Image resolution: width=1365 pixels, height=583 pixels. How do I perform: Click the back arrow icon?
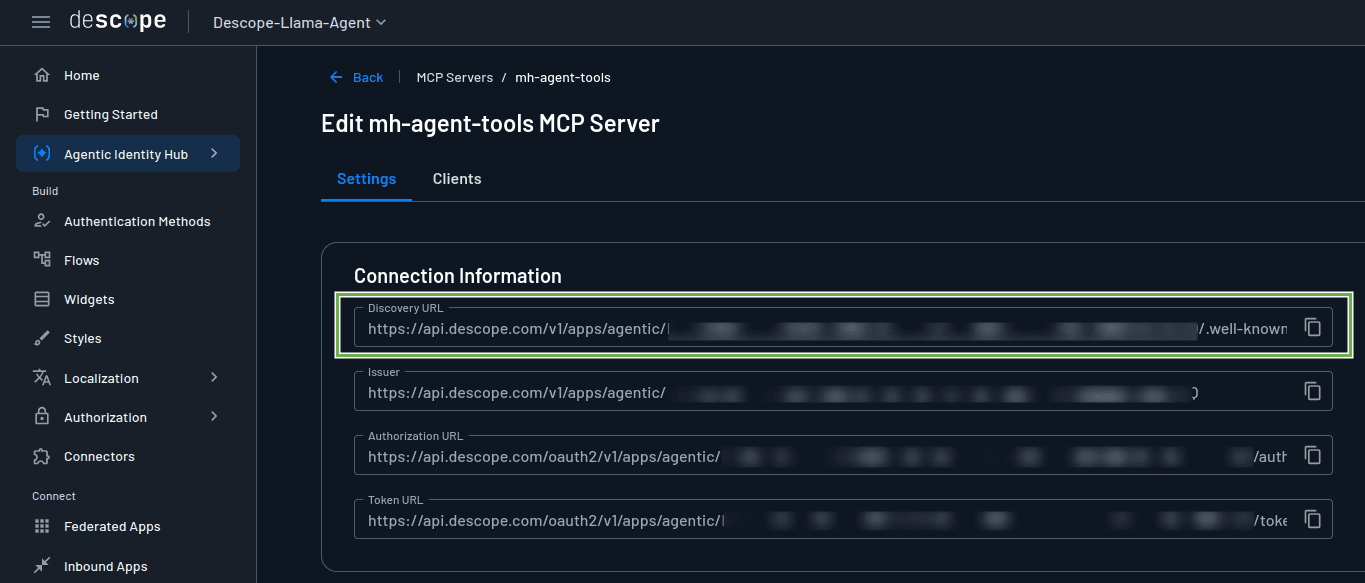pyautogui.click(x=336, y=77)
